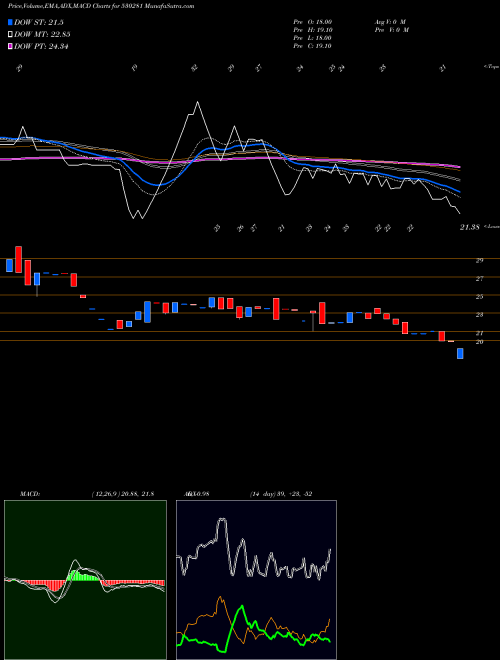Click the 20 price axis label
500x660 pixels.
click(479, 342)
